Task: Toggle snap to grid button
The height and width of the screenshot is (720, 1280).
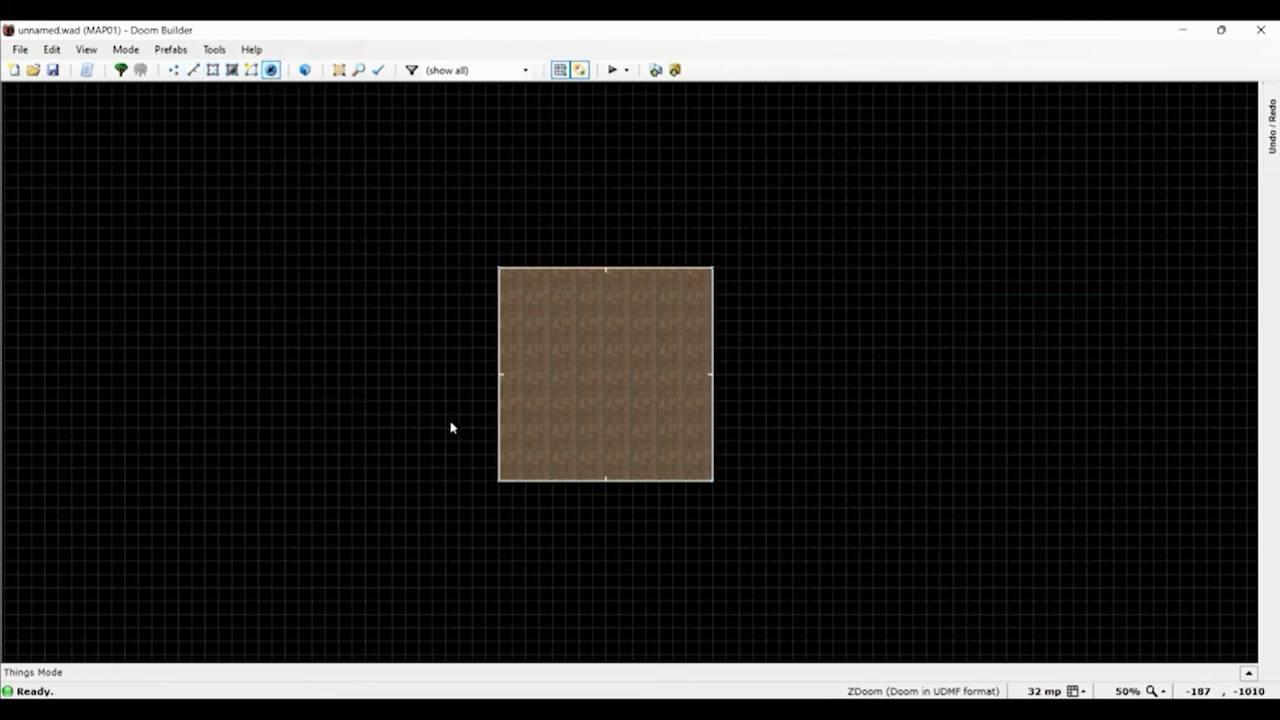Action: click(x=560, y=70)
